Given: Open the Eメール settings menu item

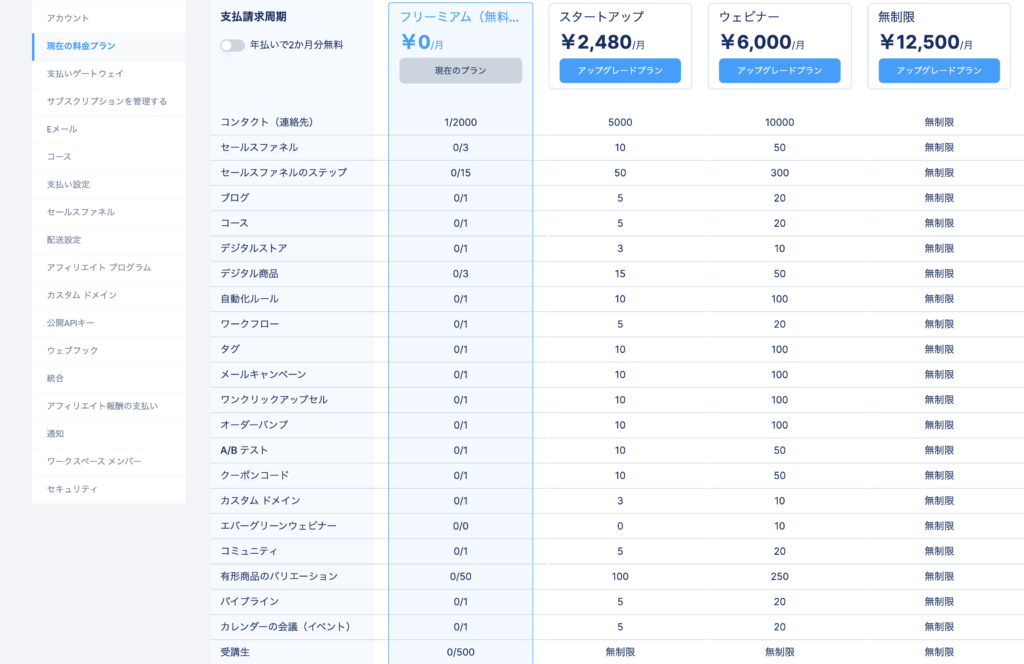Looking at the screenshot, I should 62,129.
